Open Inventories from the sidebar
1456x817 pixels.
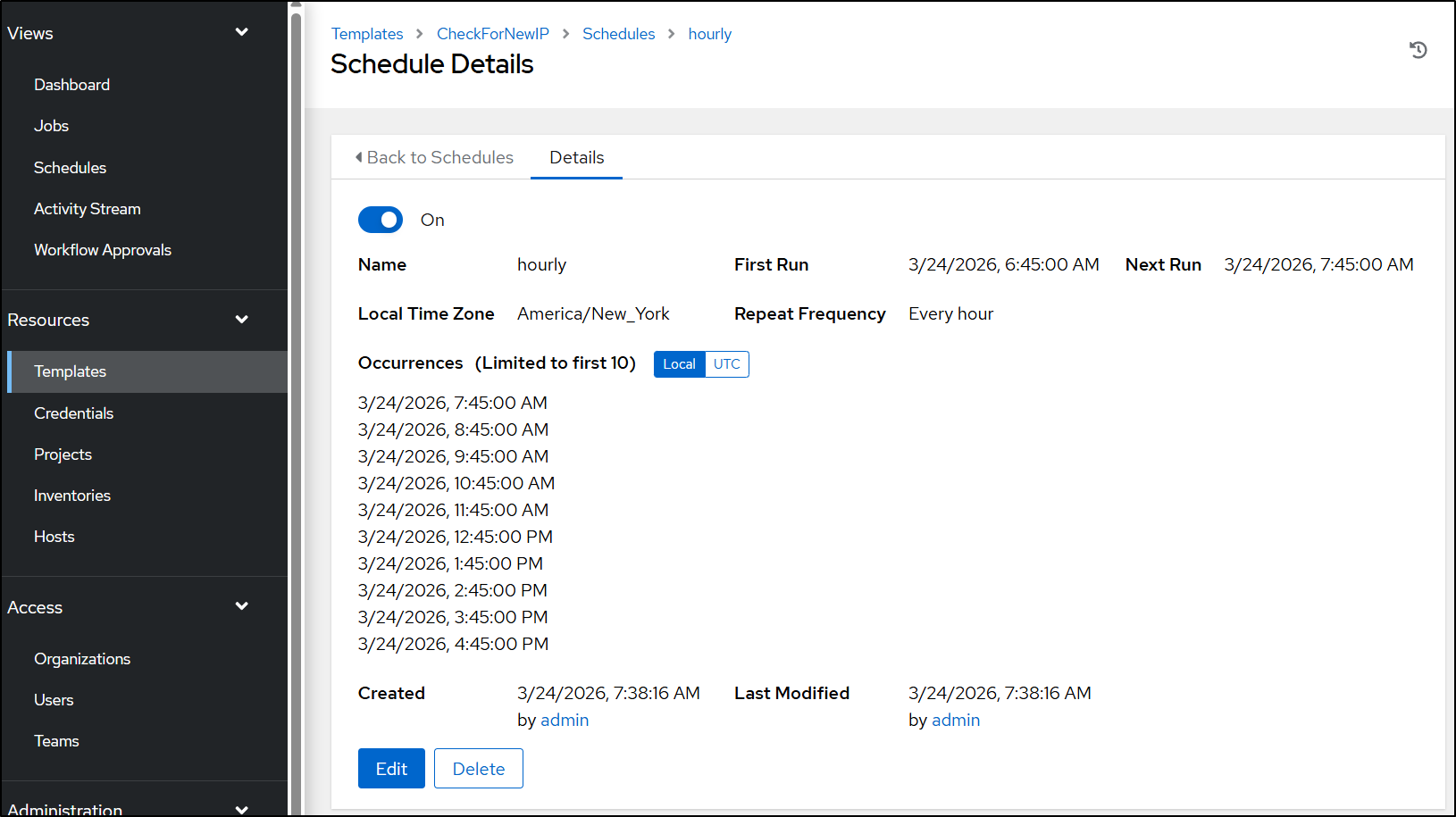pyautogui.click(x=72, y=496)
